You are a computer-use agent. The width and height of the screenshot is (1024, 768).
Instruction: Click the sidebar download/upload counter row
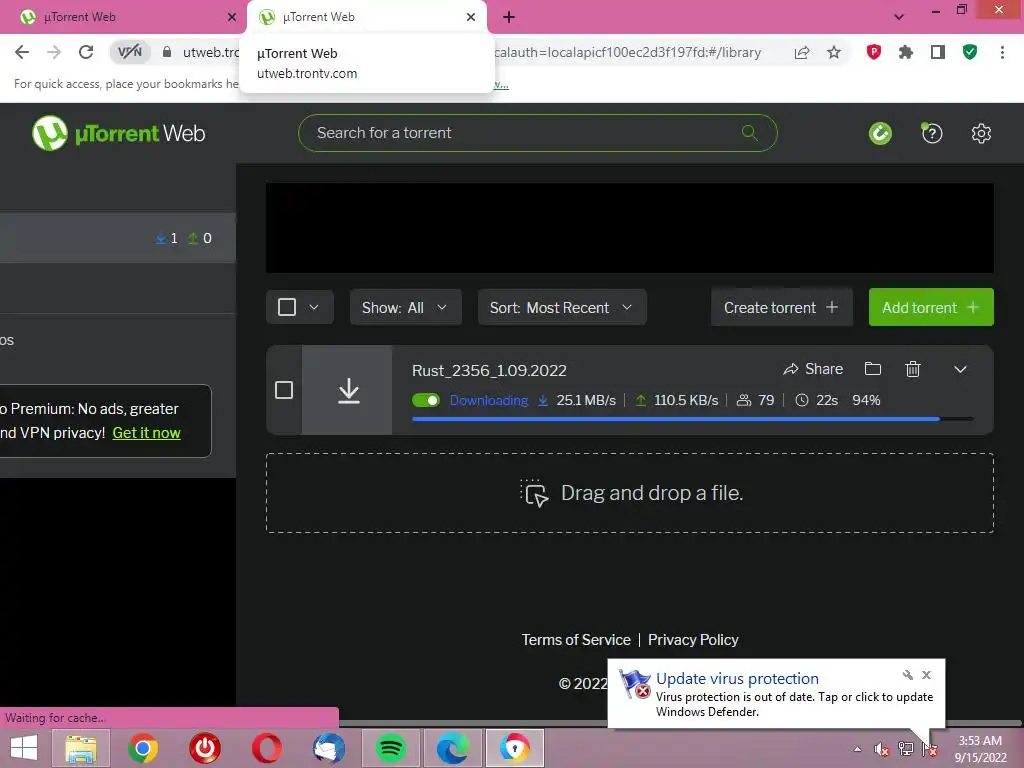coord(118,238)
